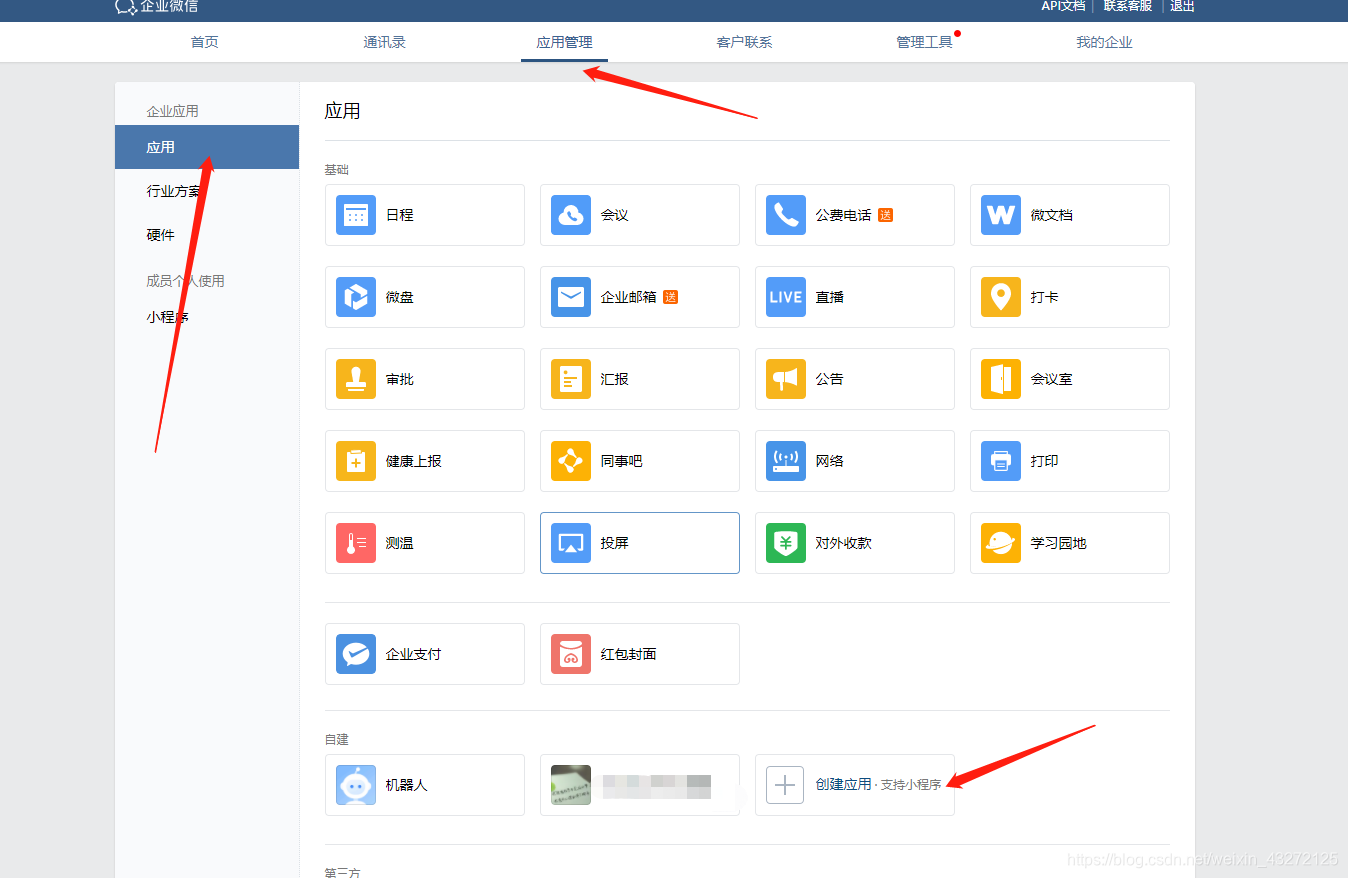1348x878 pixels.
Task: Click the 送 badge beside 公费电话
Action: tap(885, 215)
